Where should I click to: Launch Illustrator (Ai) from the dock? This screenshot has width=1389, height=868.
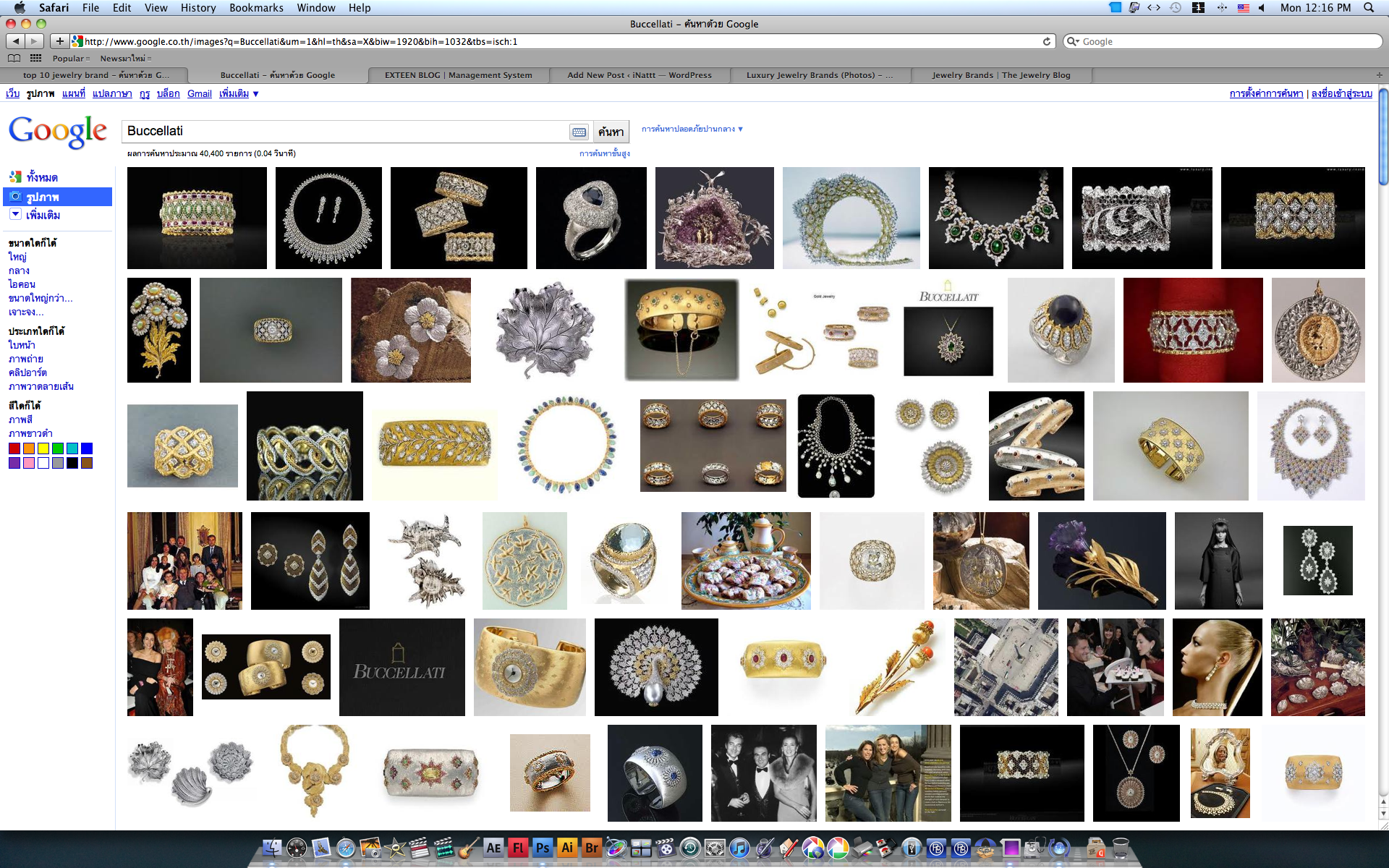click(567, 848)
